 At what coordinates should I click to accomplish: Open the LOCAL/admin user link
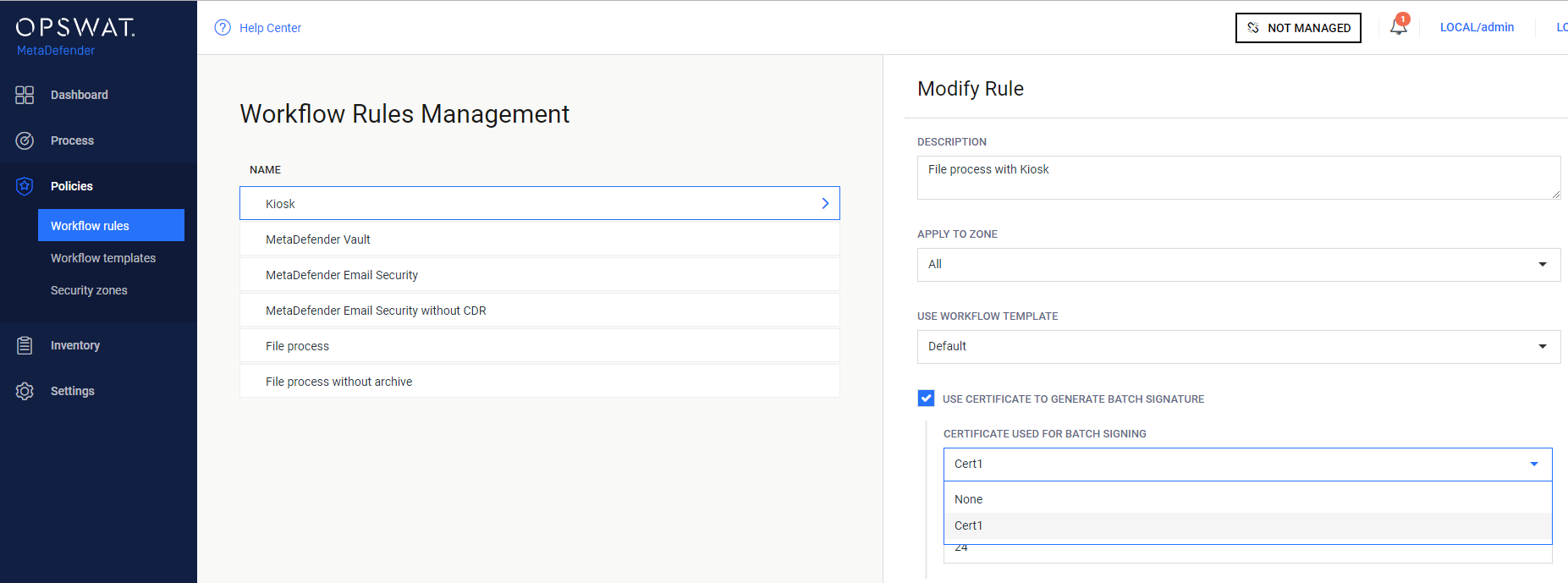click(x=1477, y=27)
